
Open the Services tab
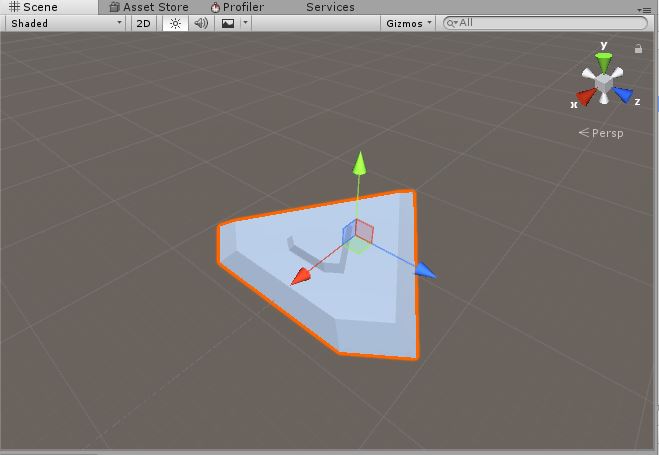(x=330, y=7)
